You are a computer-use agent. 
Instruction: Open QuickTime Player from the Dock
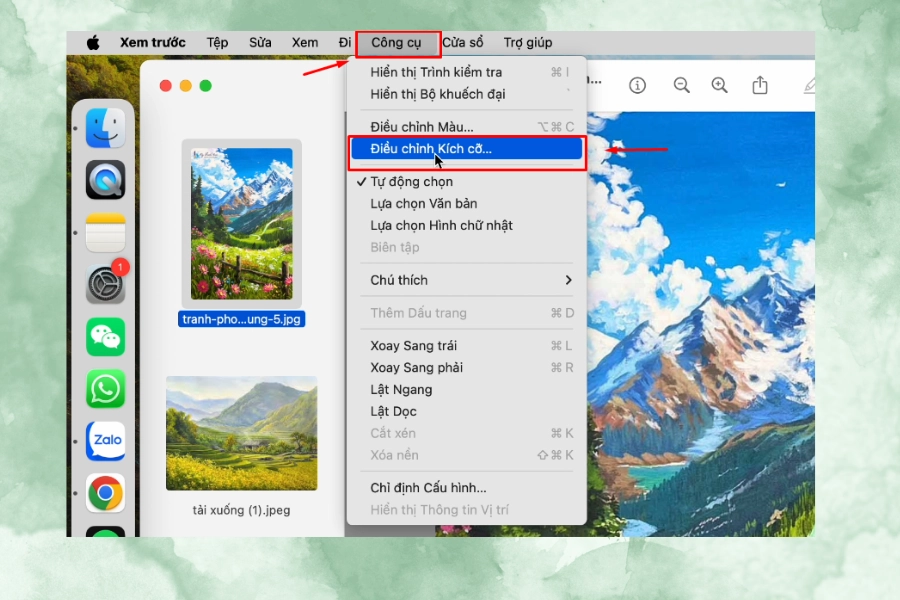pyautogui.click(x=106, y=180)
